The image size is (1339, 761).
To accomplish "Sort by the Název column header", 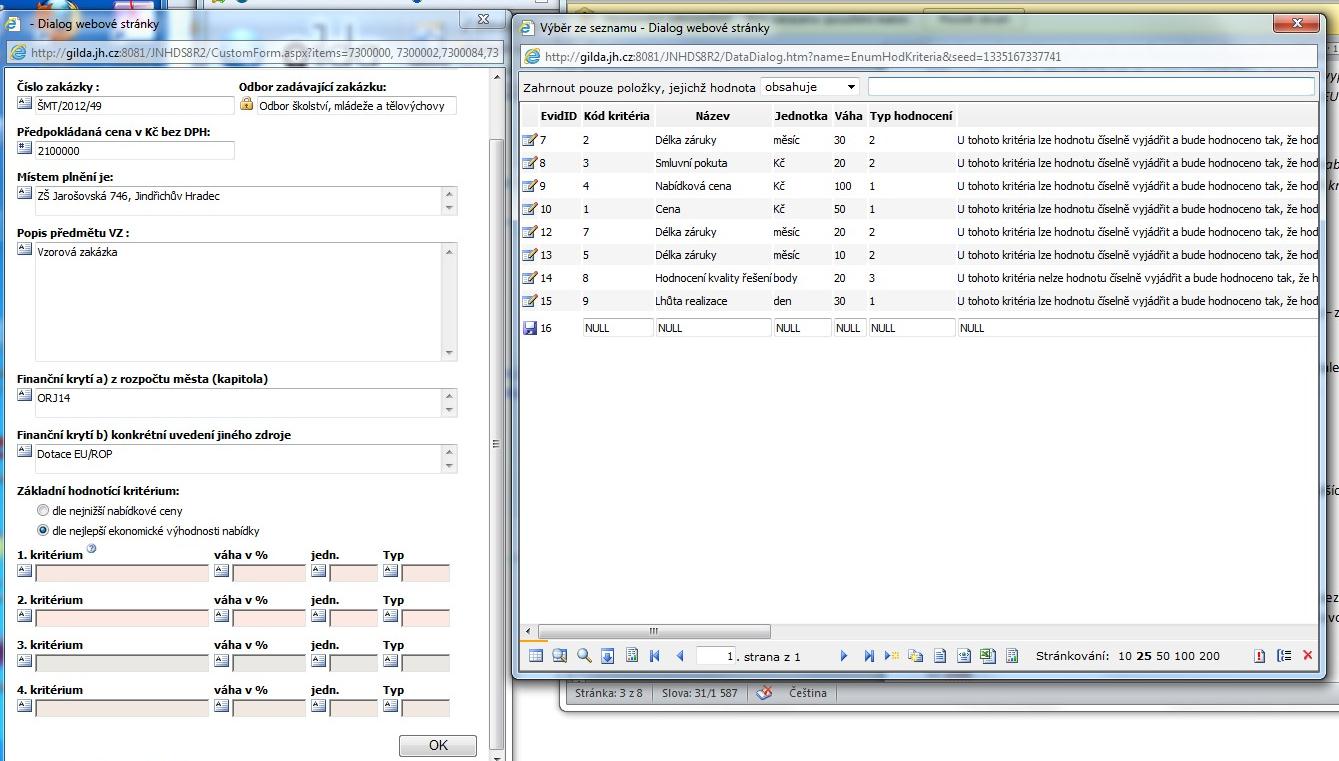I will tap(713, 116).
